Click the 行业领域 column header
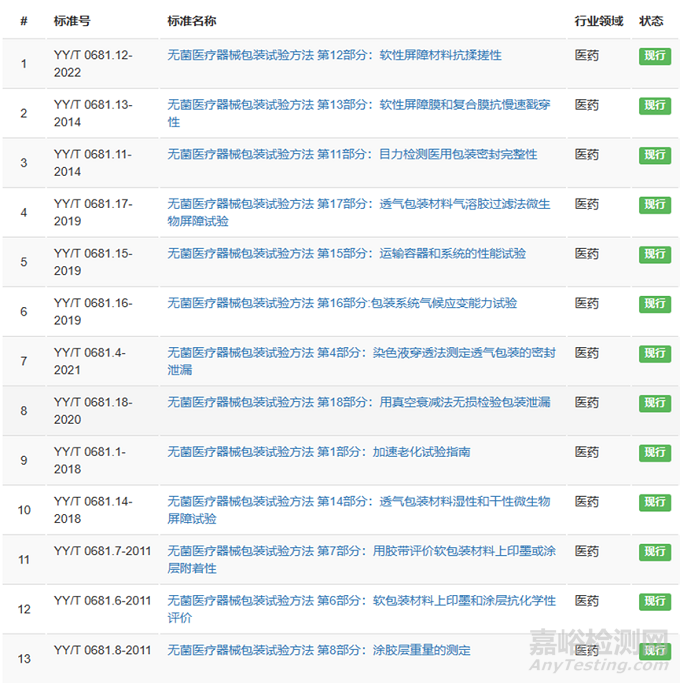Screen dimensions: 680x683 (598, 21)
